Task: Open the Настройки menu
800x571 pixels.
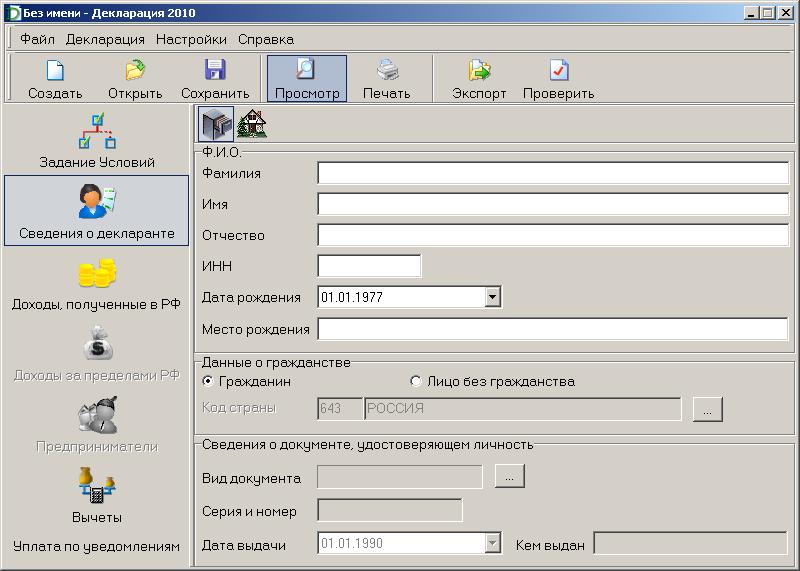Action: tap(191, 39)
